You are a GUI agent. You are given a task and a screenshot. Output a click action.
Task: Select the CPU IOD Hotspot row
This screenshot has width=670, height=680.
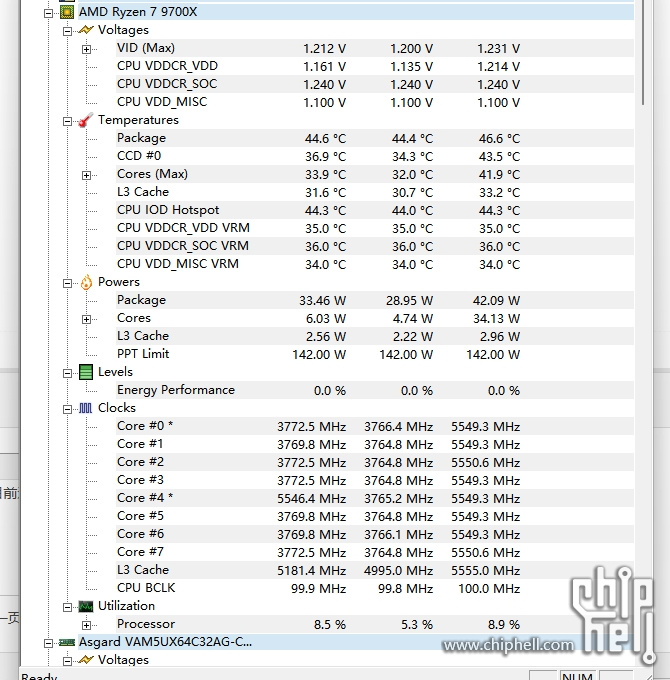(375, 210)
